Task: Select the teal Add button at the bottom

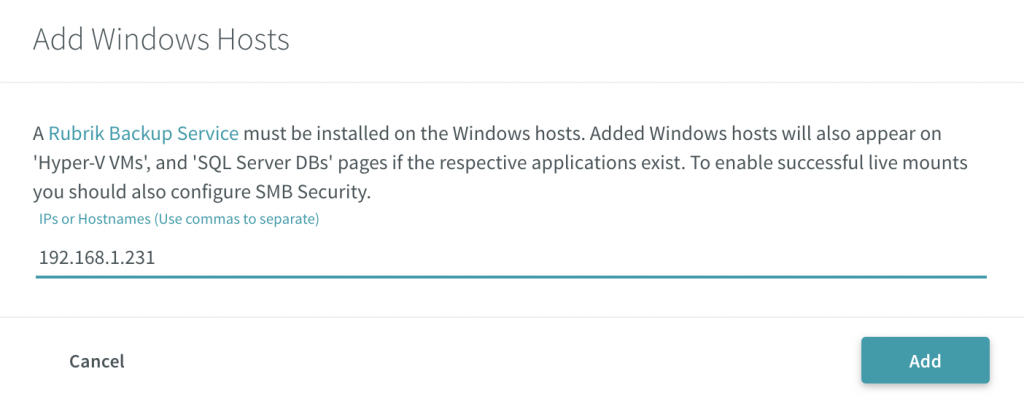Action: pos(925,361)
